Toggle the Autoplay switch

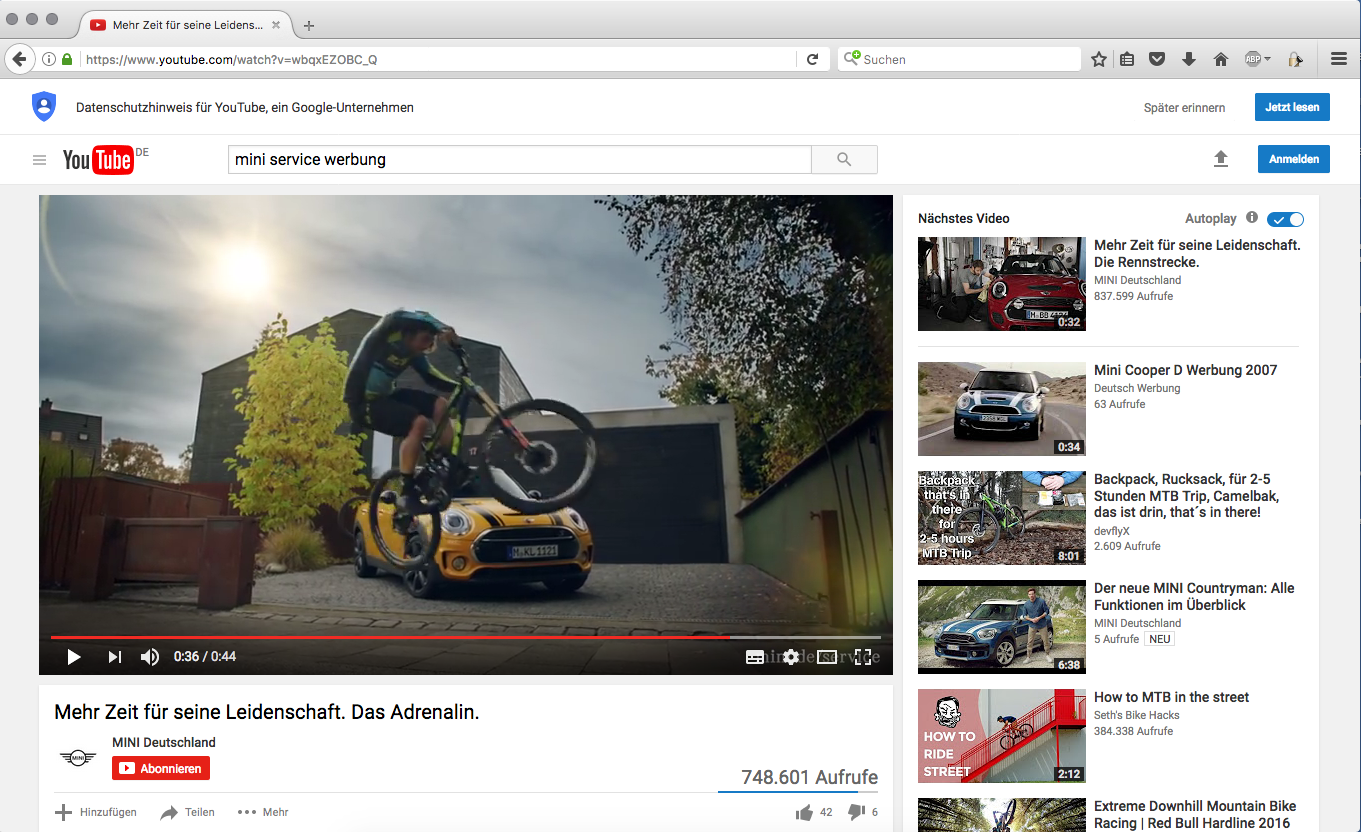pyautogui.click(x=1285, y=219)
